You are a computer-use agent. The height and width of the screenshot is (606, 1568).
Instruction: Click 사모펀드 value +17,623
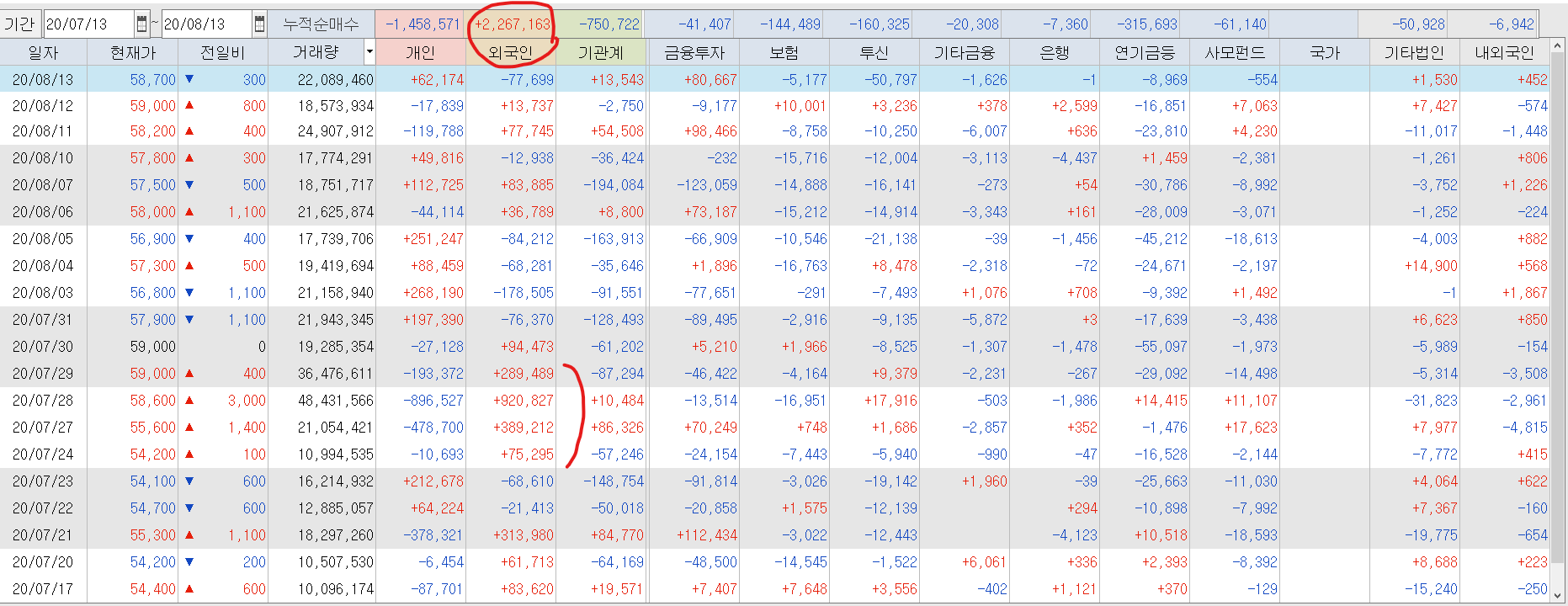point(1251,428)
